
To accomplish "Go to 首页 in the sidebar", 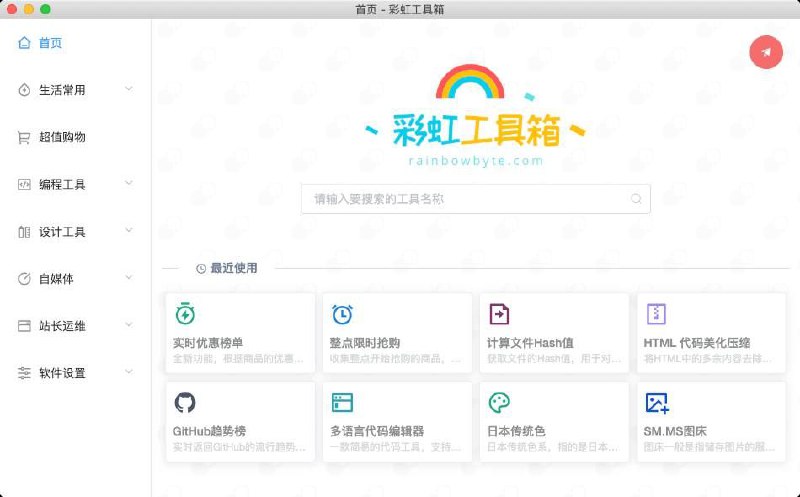I will 50,43.
